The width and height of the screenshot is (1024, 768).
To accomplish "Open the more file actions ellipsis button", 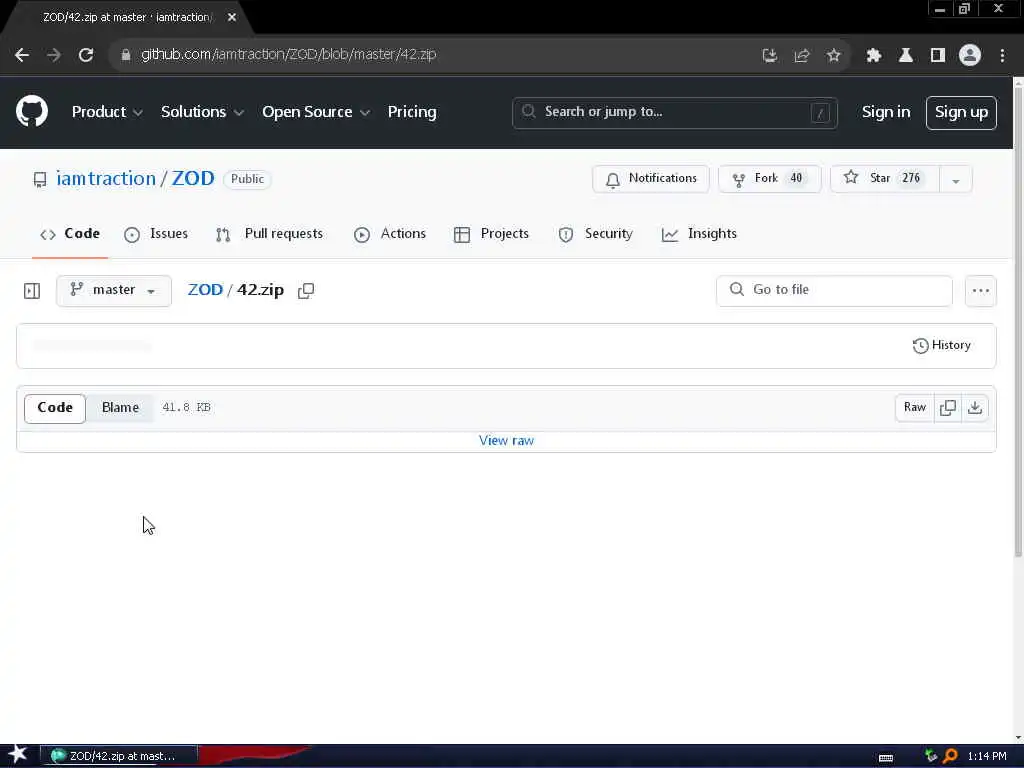I will pos(980,291).
